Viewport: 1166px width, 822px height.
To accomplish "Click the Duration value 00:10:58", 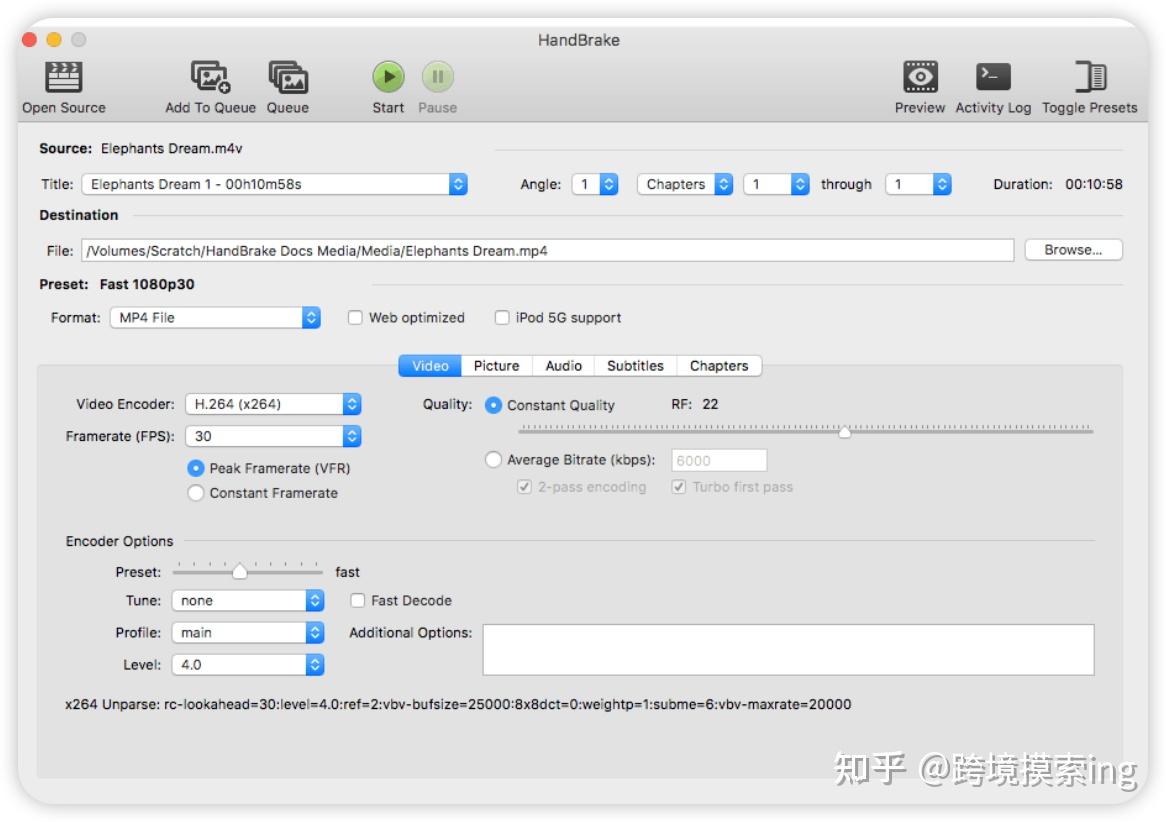I will 1094,184.
